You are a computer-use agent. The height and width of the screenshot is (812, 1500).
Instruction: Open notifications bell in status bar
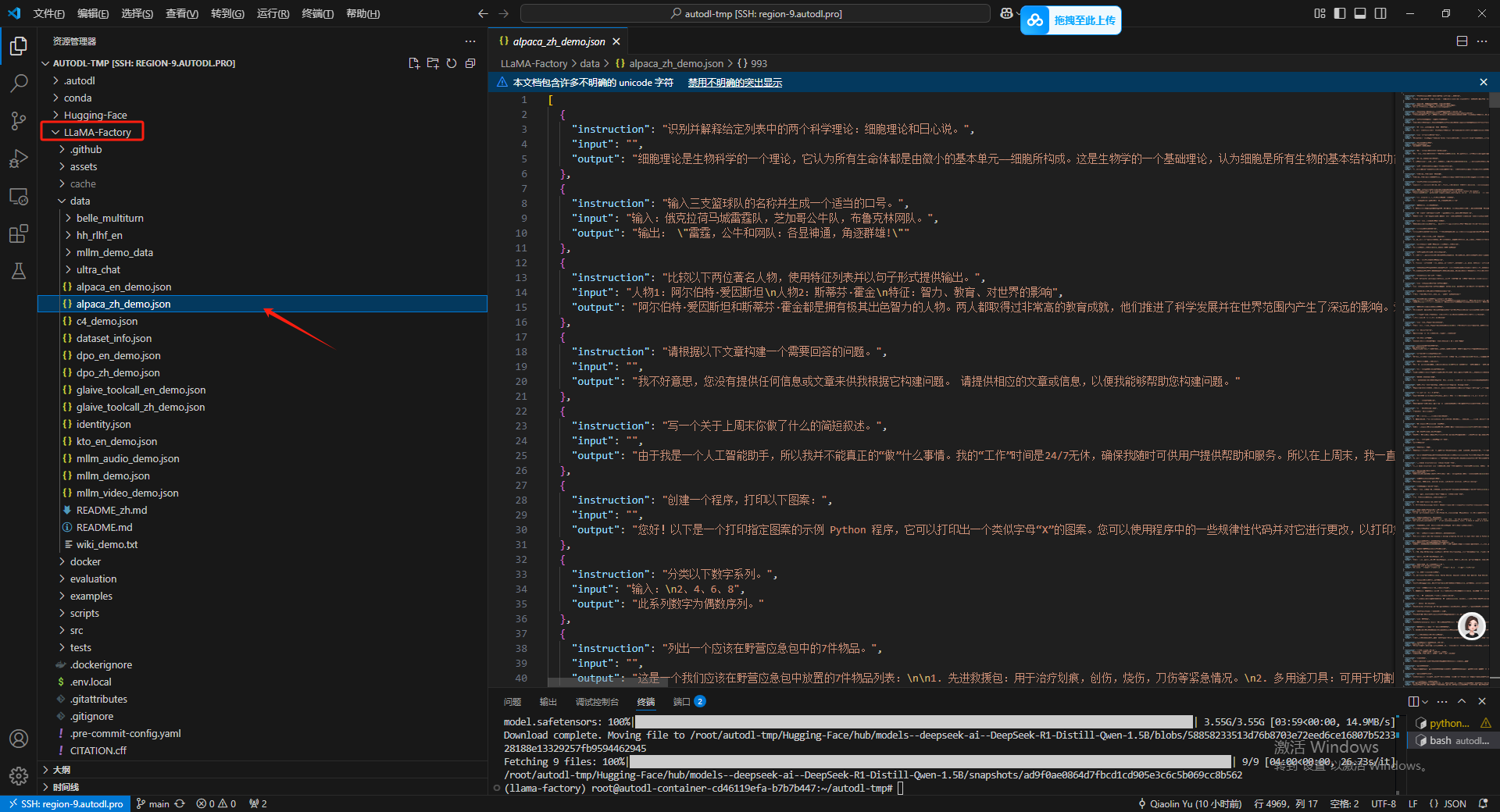click(1484, 803)
